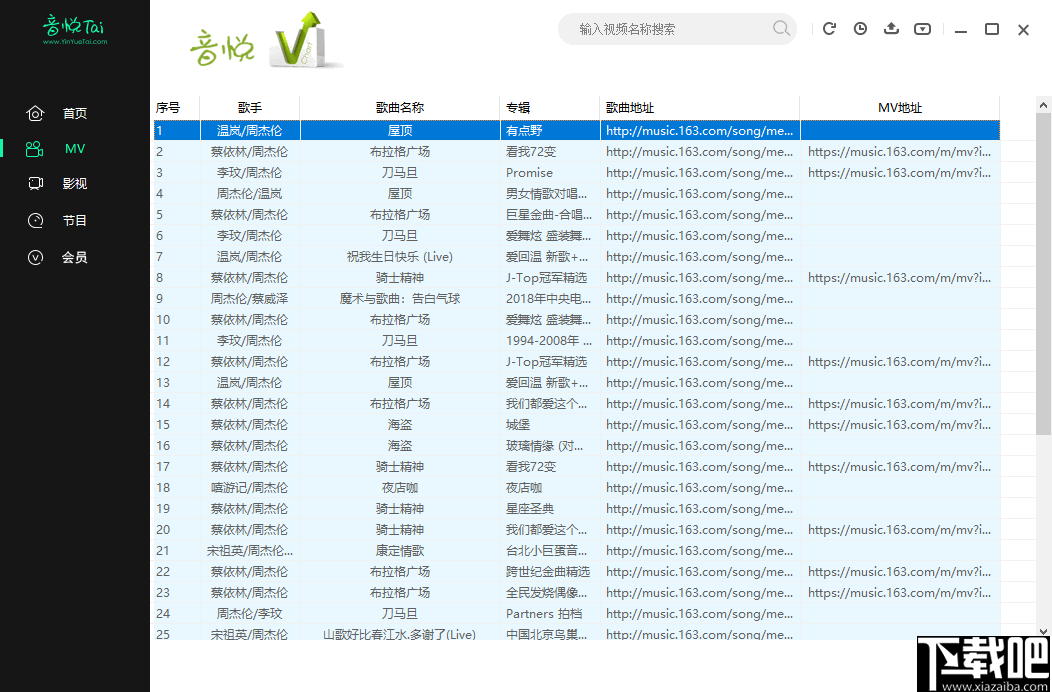Click the 跨世纪金曲精选 album cell
The height and width of the screenshot is (692, 1052).
click(550, 571)
